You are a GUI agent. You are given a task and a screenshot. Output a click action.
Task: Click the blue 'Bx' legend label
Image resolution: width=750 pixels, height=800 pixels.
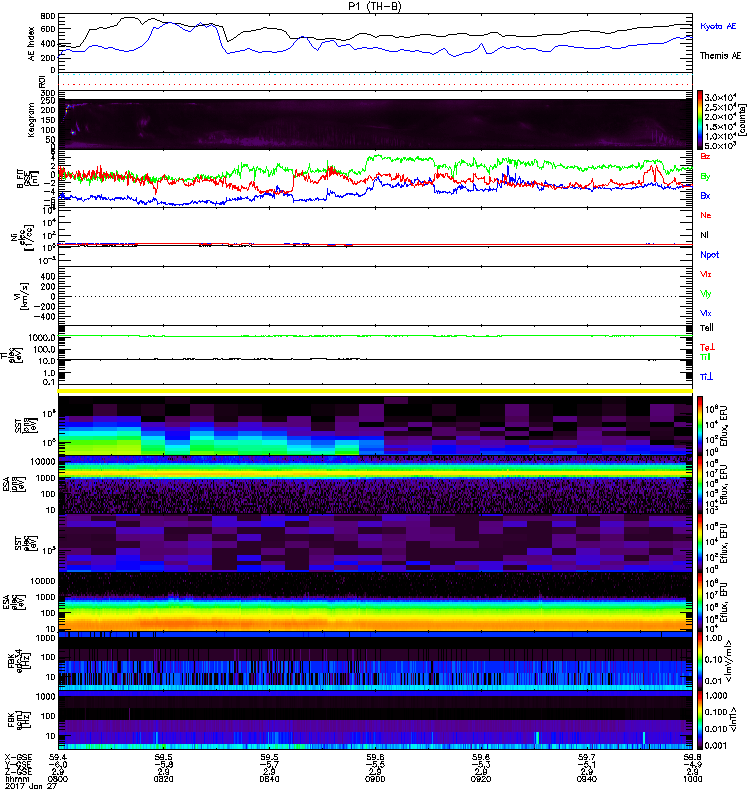click(705, 195)
